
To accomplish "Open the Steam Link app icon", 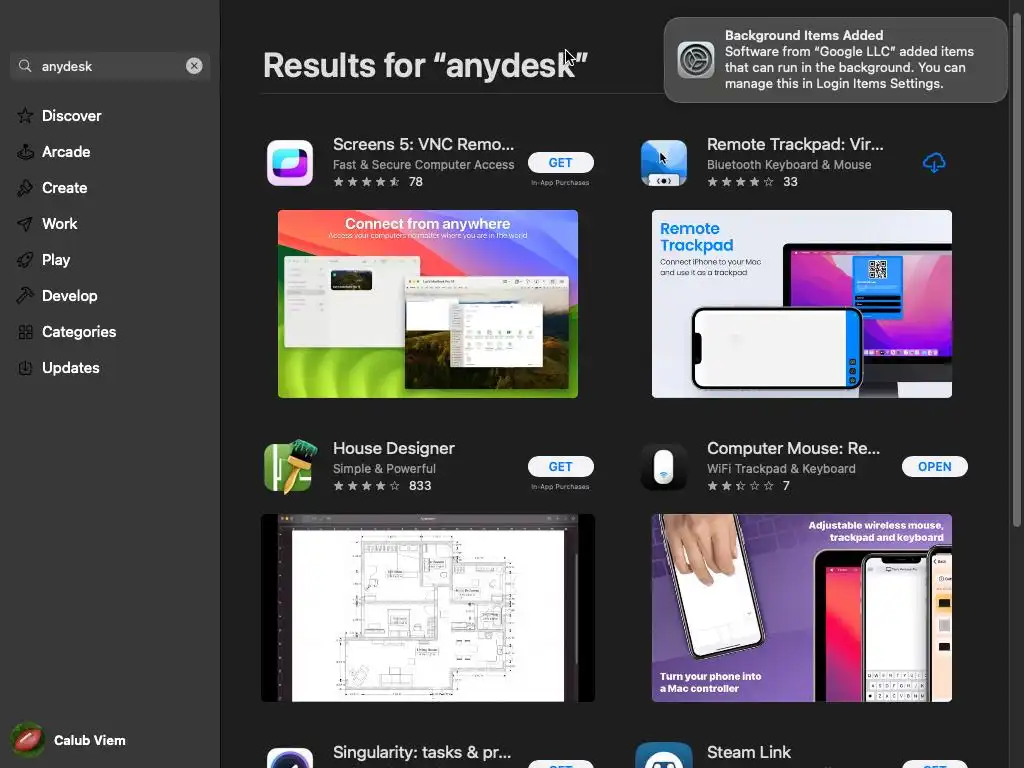I will [x=664, y=756].
